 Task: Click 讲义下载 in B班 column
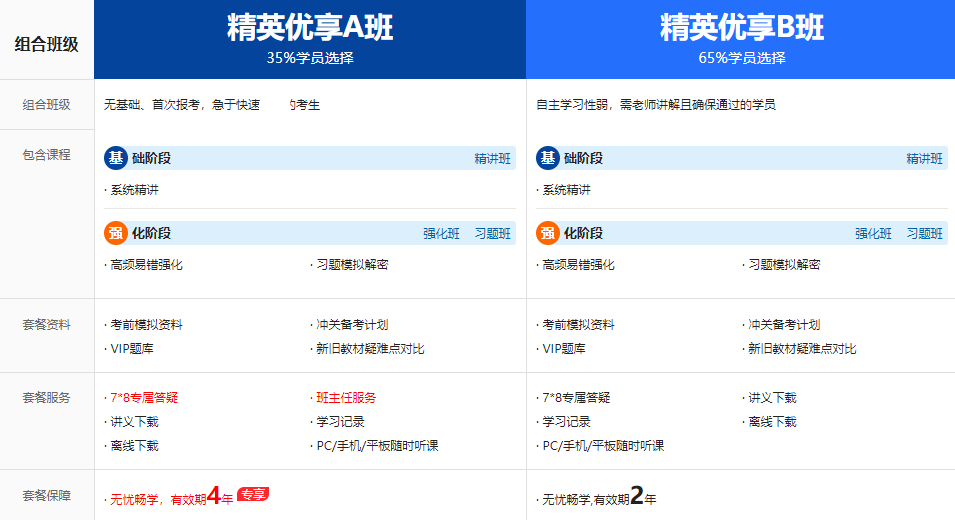[772, 398]
